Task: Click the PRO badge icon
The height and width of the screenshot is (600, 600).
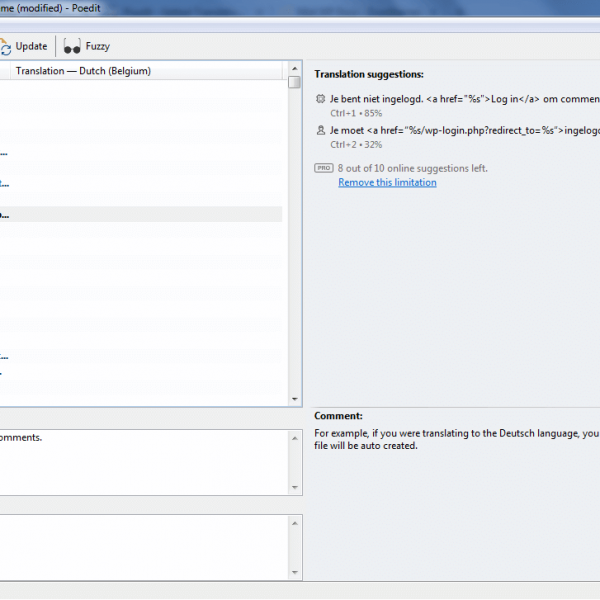Action: pos(324,168)
